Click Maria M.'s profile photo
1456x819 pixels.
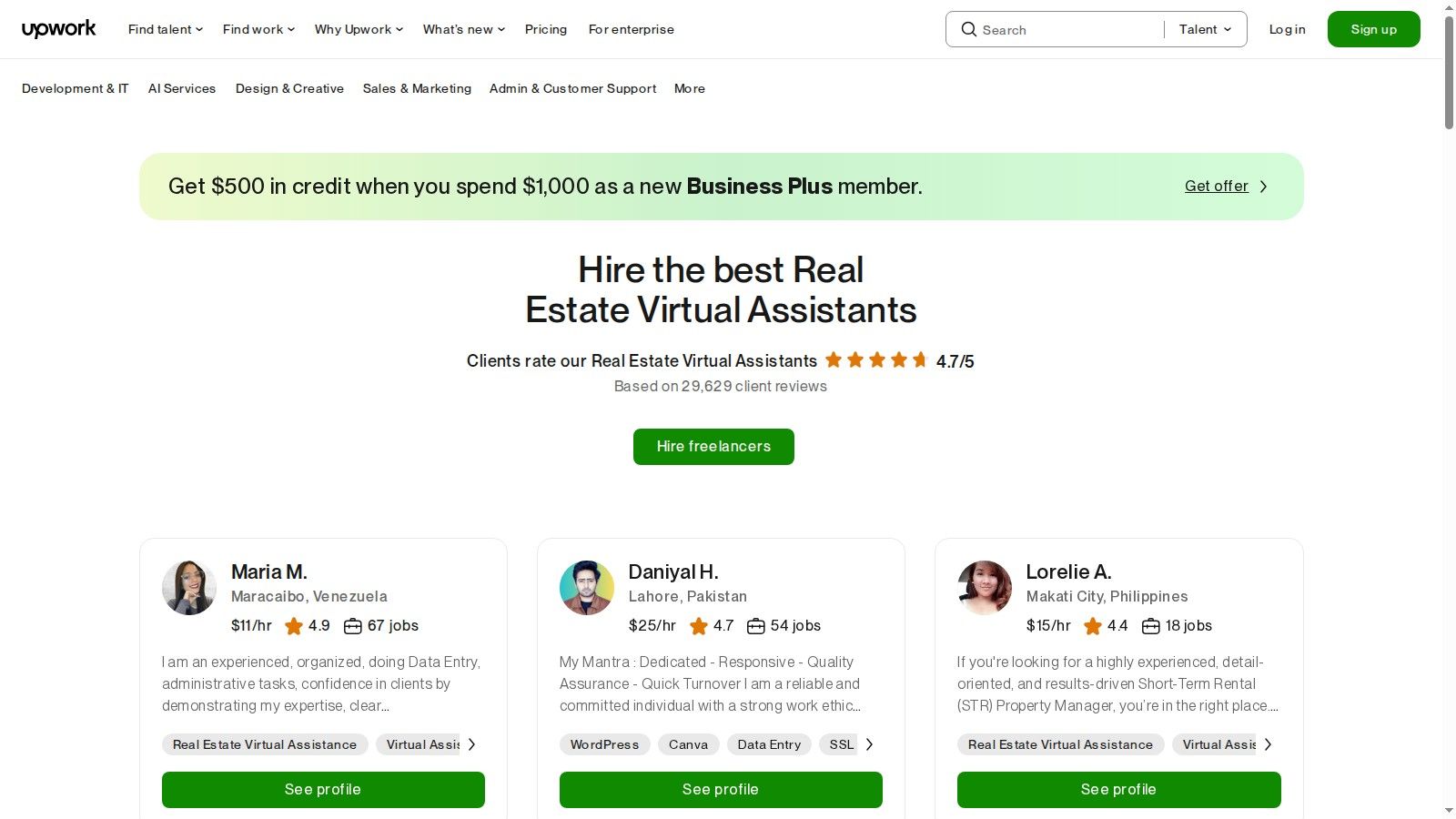[188, 588]
